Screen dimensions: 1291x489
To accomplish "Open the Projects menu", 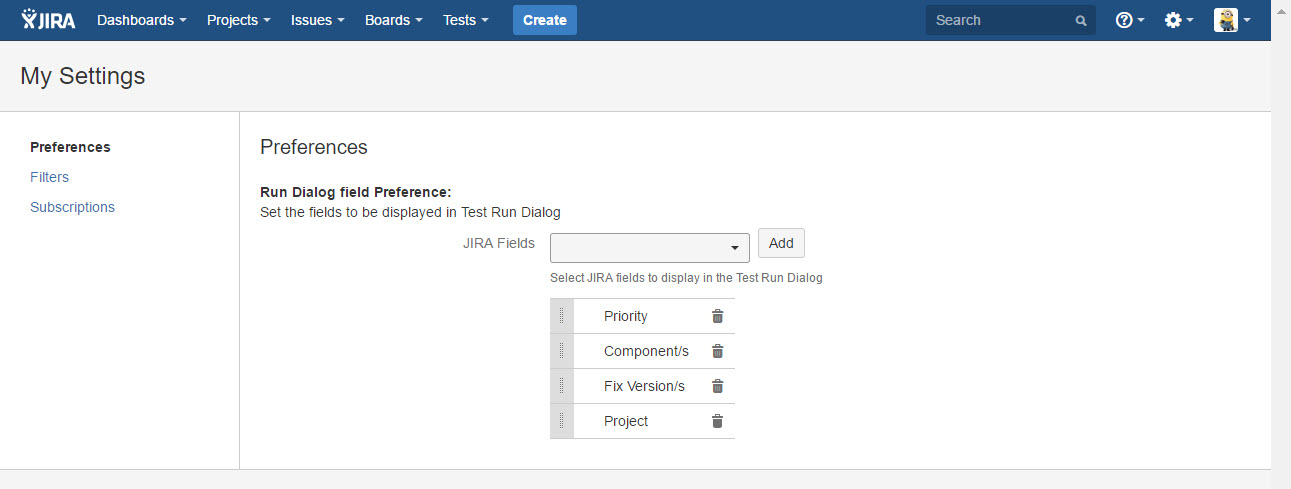I will click(239, 20).
